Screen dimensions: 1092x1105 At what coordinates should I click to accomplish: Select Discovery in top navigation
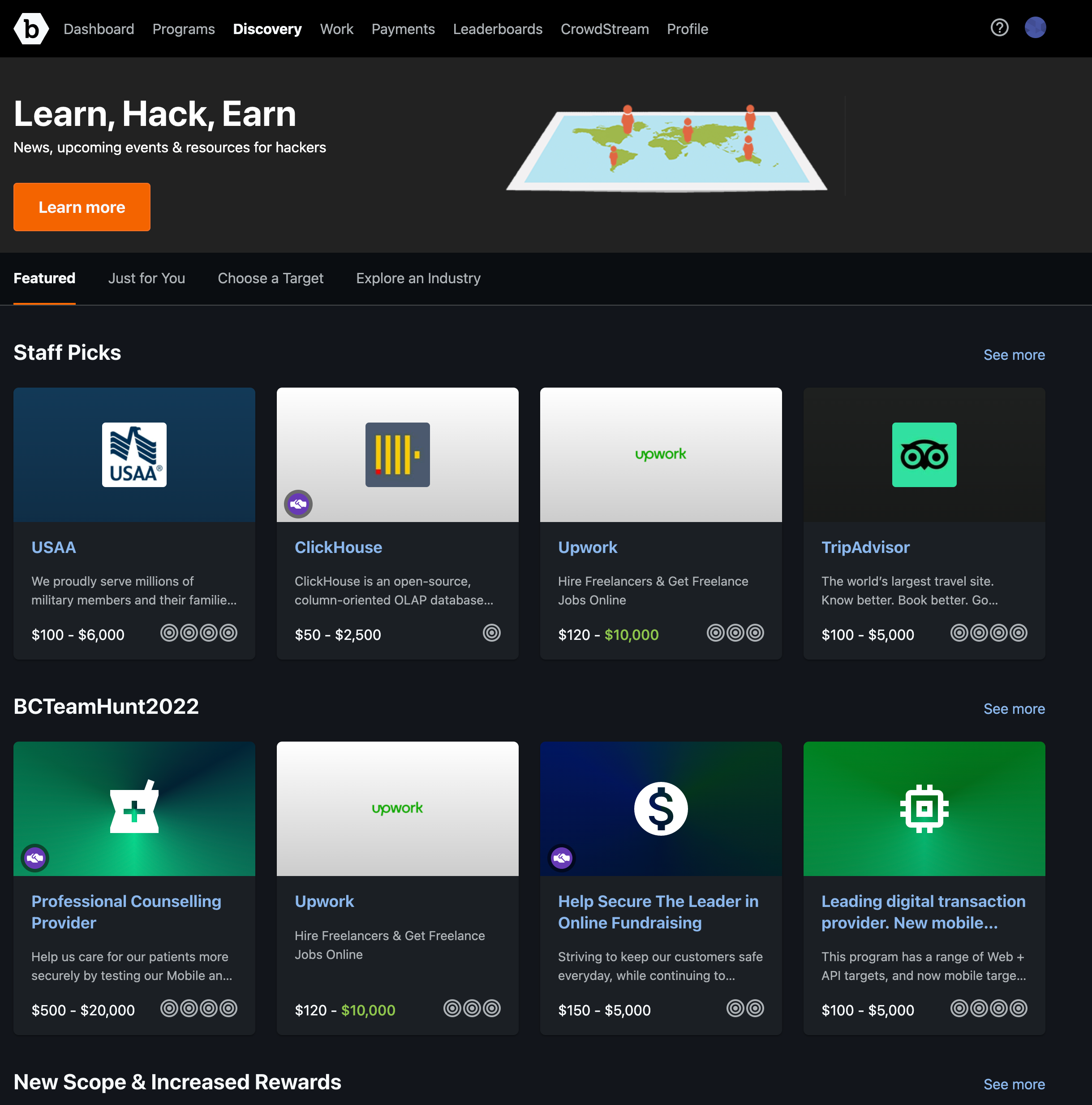point(267,29)
